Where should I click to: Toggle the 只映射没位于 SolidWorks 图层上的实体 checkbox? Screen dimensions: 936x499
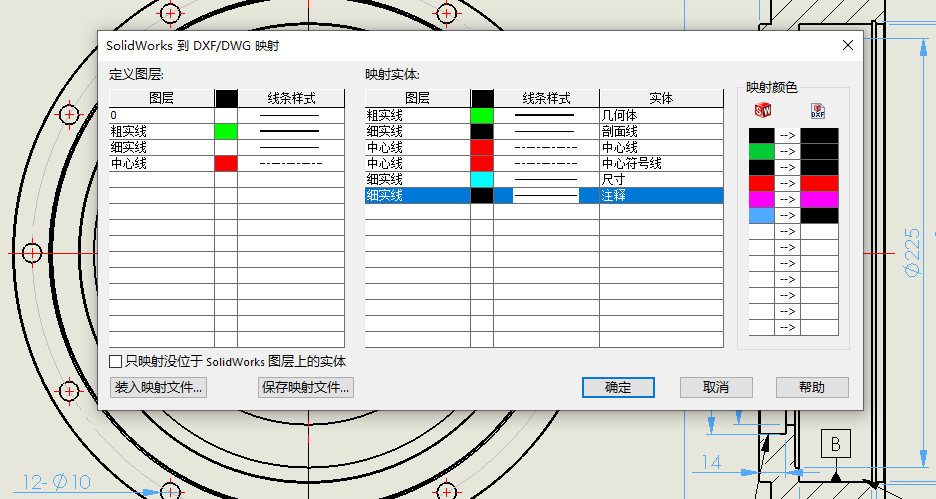tap(116, 361)
